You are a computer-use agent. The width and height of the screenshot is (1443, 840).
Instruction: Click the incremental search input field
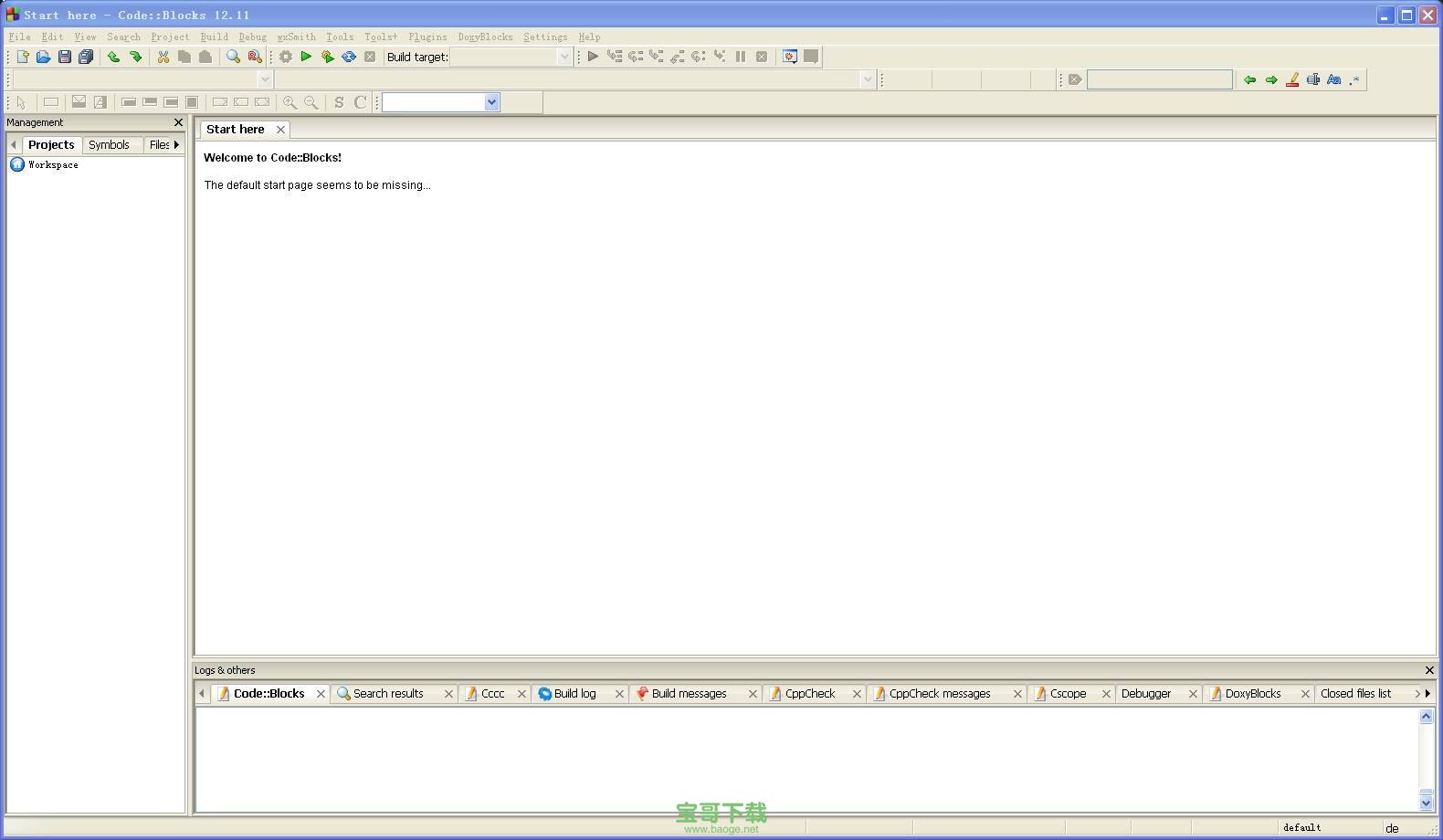(1159, 79)
